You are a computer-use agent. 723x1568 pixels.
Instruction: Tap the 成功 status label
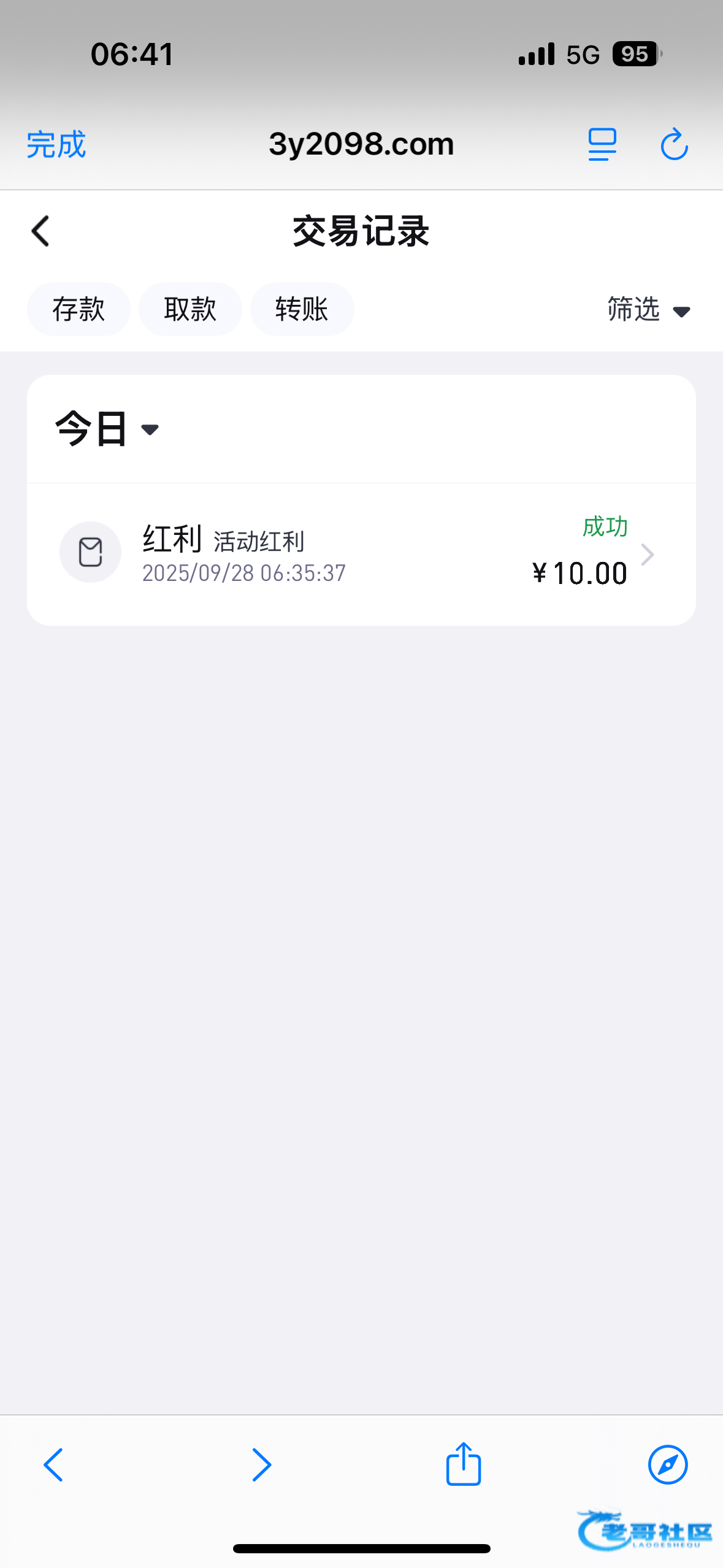605,526
